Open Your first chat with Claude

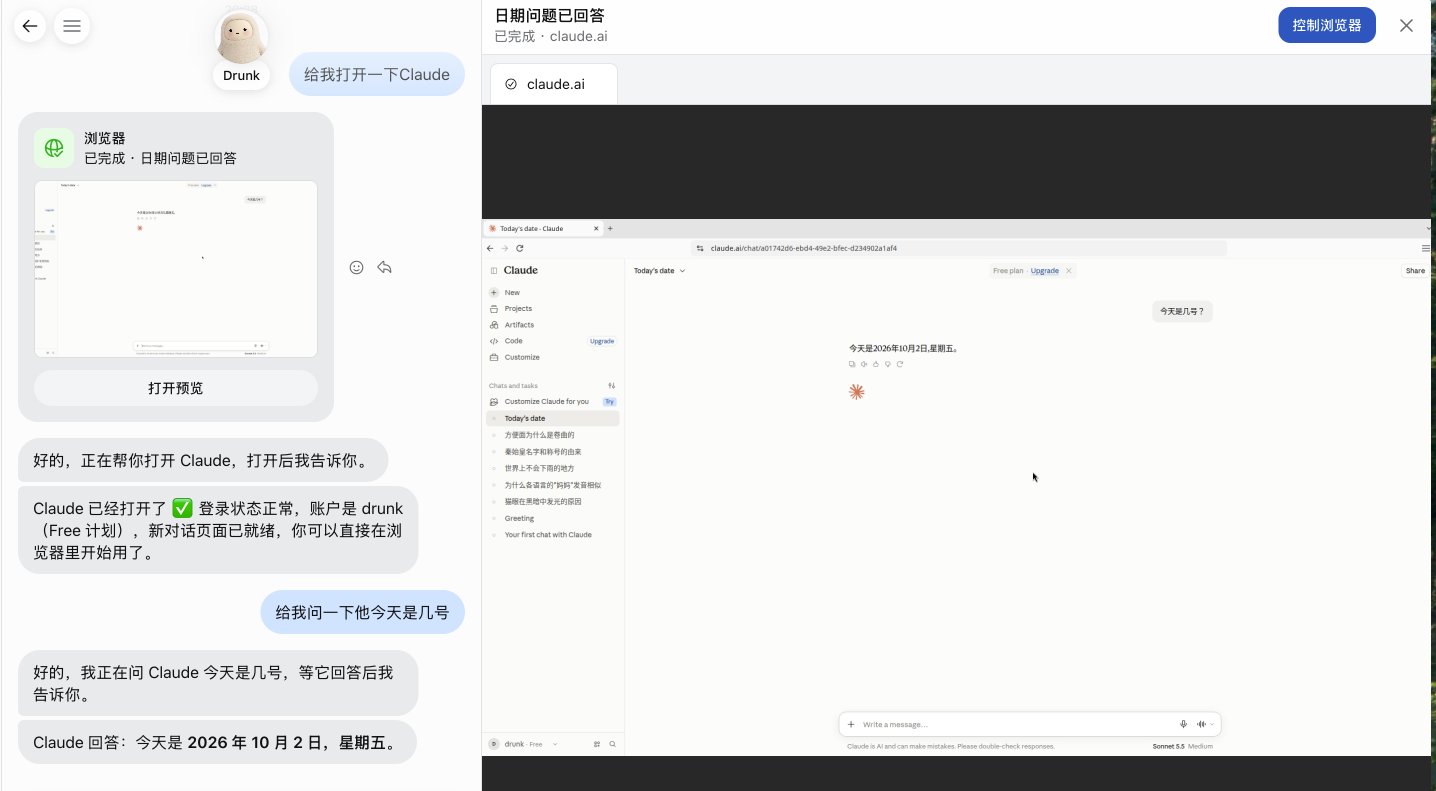[x=552, y=535]
